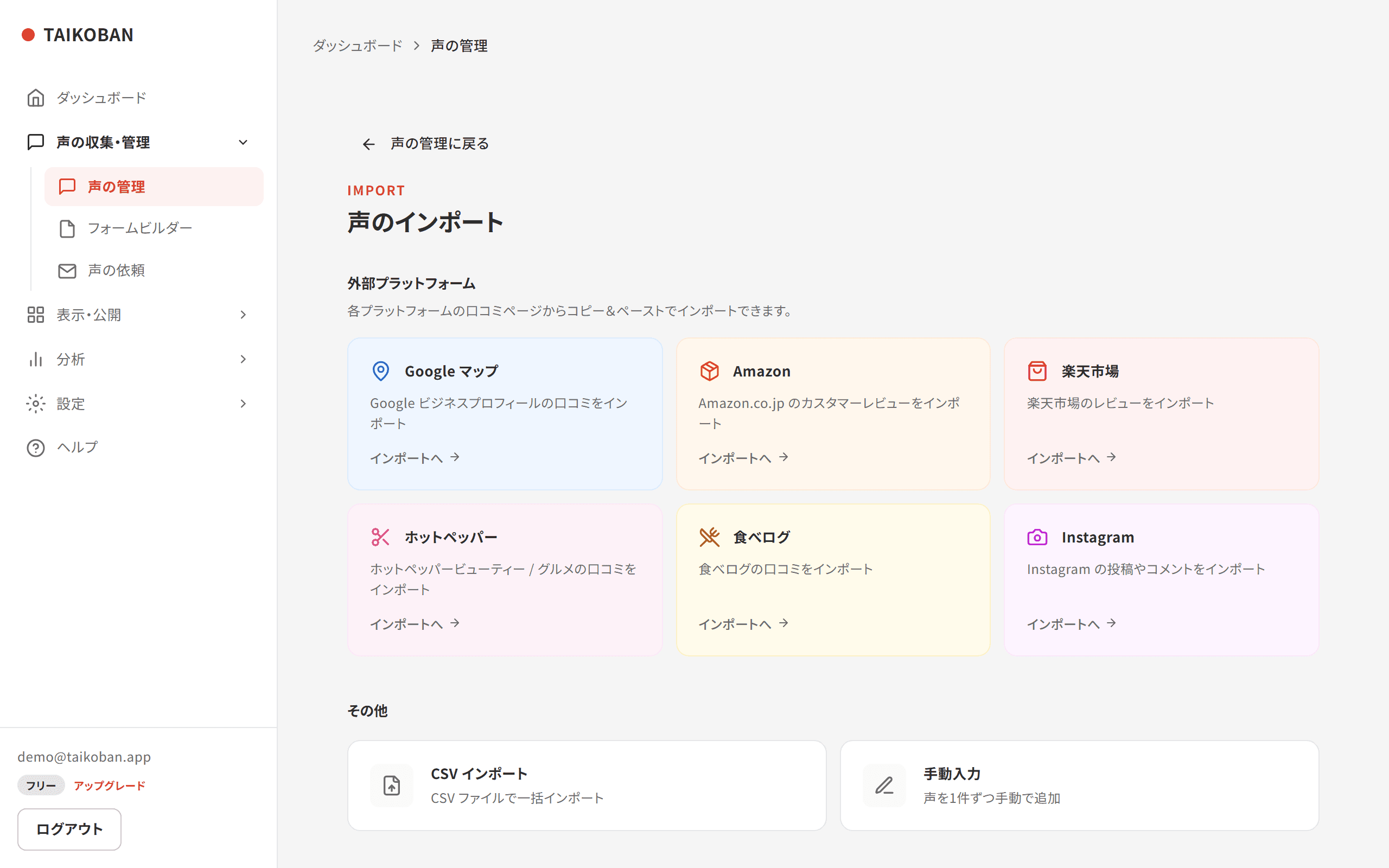Click the breadcrumb chevron separator icon
Screen dimensions: 1389x868
coord(417,46)
